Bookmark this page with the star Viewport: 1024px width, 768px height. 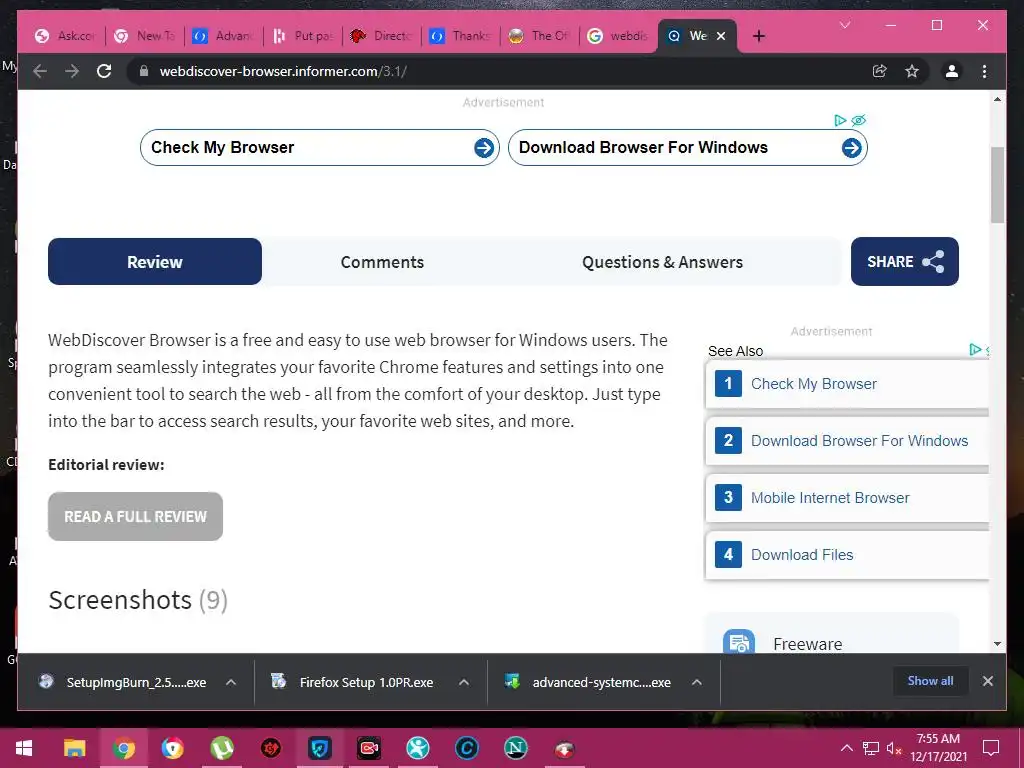912,71
